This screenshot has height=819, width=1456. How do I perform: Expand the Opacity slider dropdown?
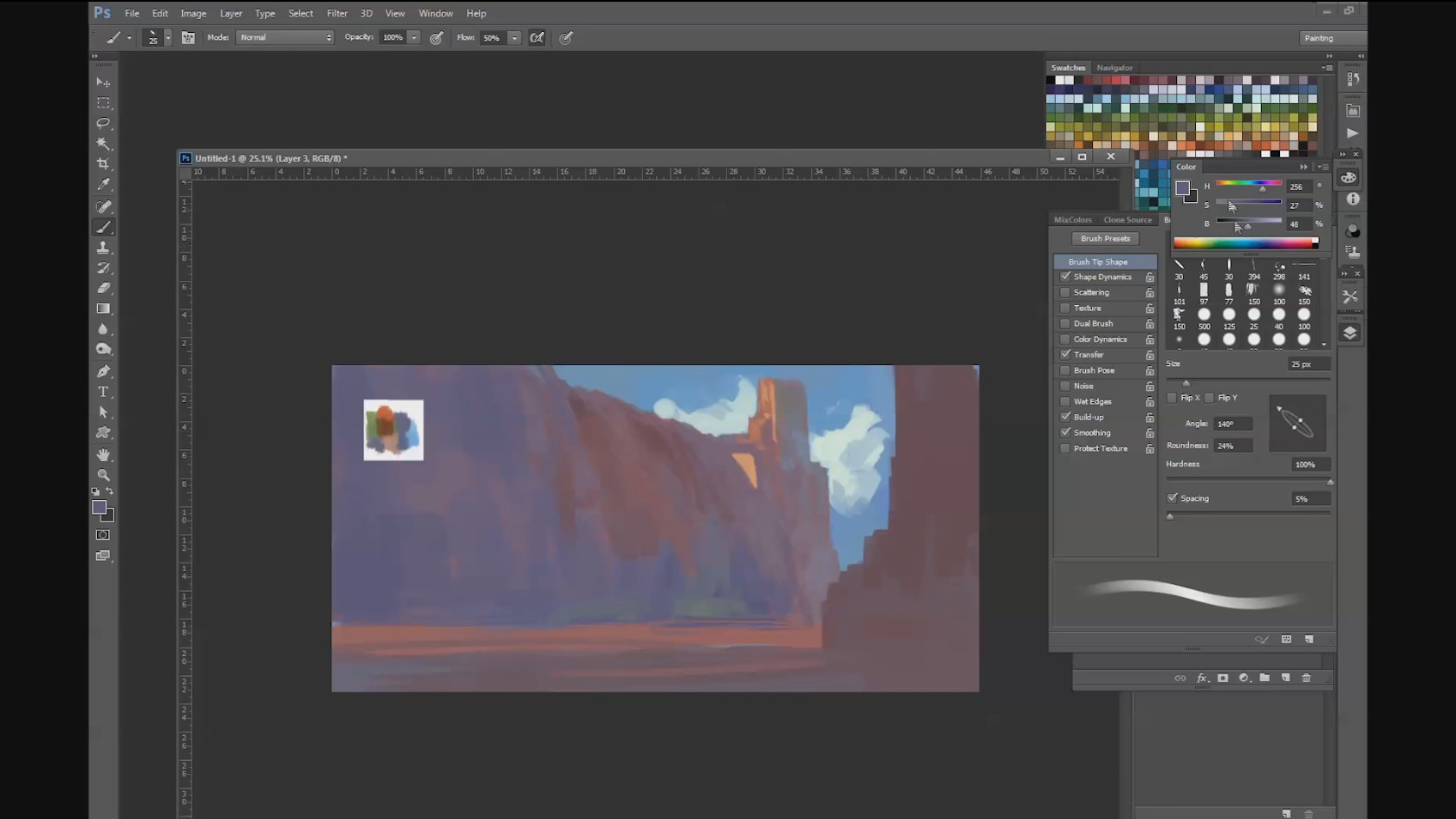click(414, 37)
